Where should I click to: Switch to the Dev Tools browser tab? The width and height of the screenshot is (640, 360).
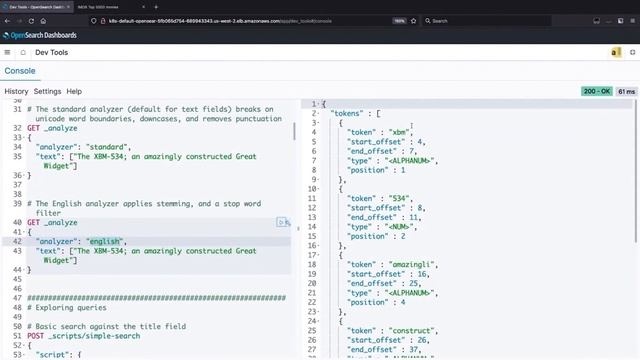(x=37, y=7)
